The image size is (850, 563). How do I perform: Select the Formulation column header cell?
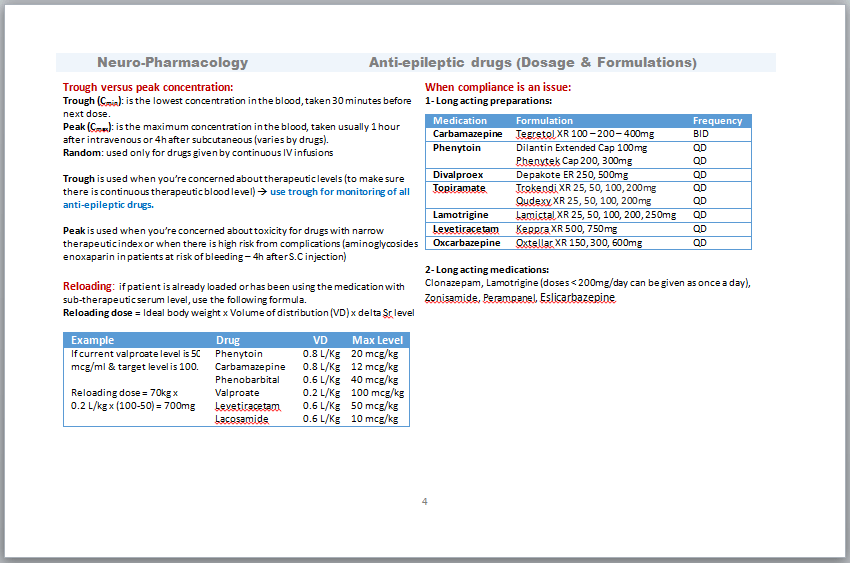click(x=544, y=121)
